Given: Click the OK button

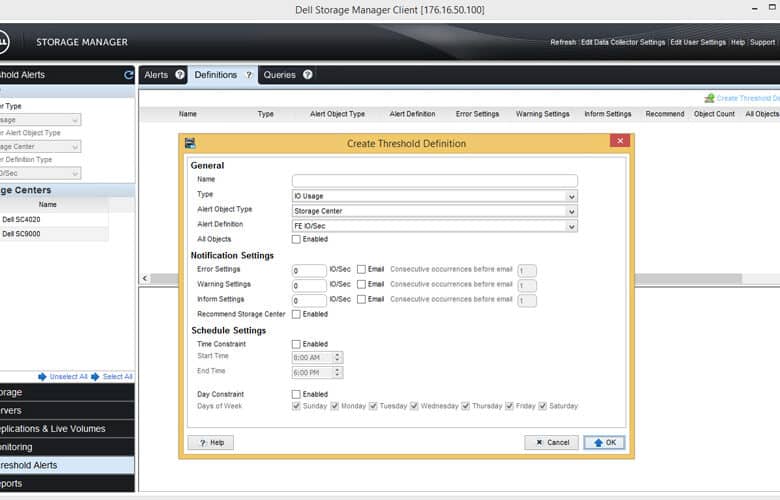Looking at the screenshot, I should pos(604,442).
